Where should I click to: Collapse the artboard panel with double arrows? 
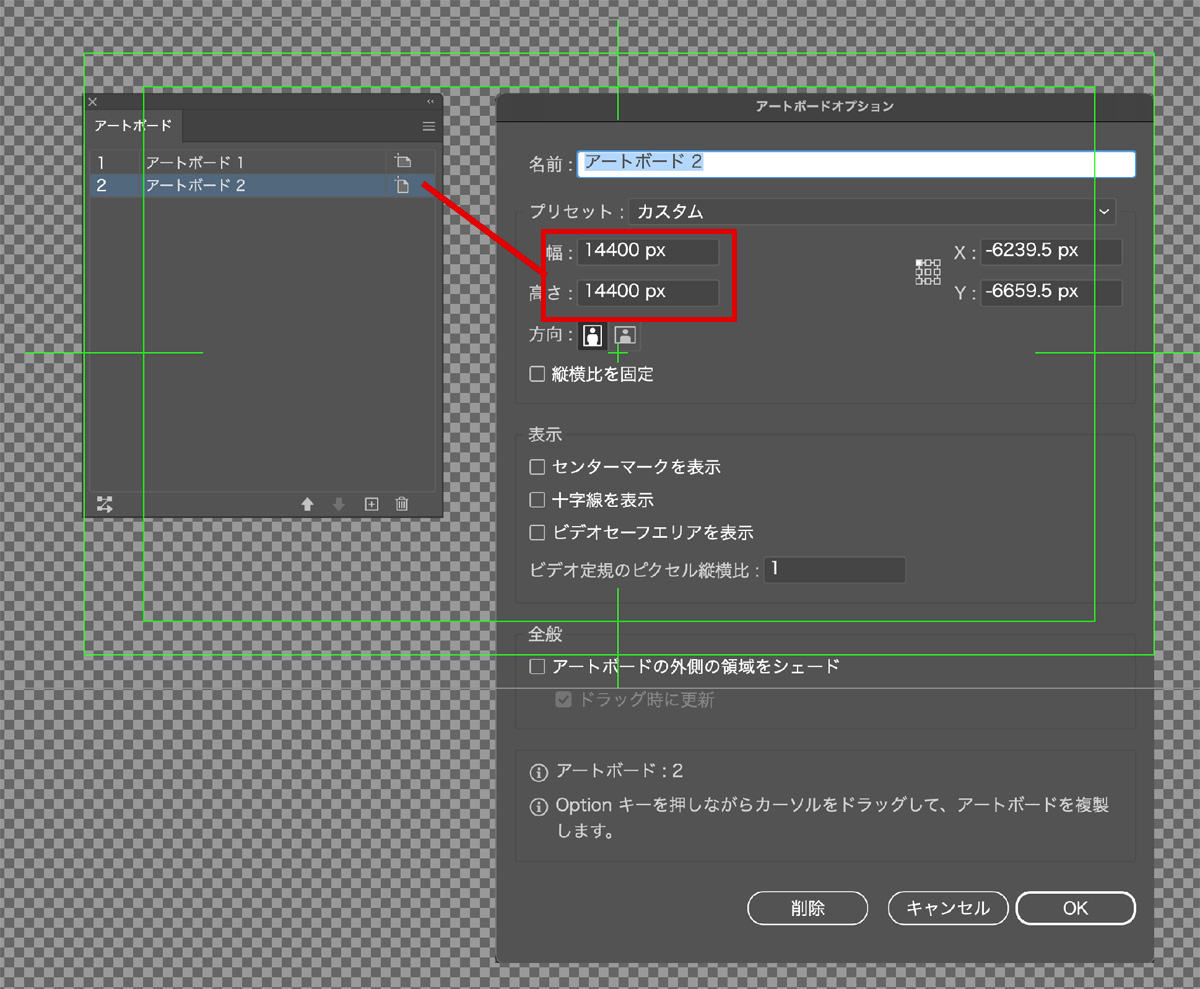coord(430,102)
